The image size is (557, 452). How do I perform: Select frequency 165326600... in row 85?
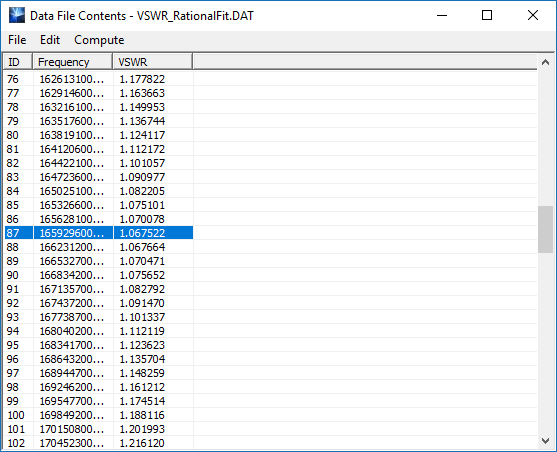tap(72, 205)
